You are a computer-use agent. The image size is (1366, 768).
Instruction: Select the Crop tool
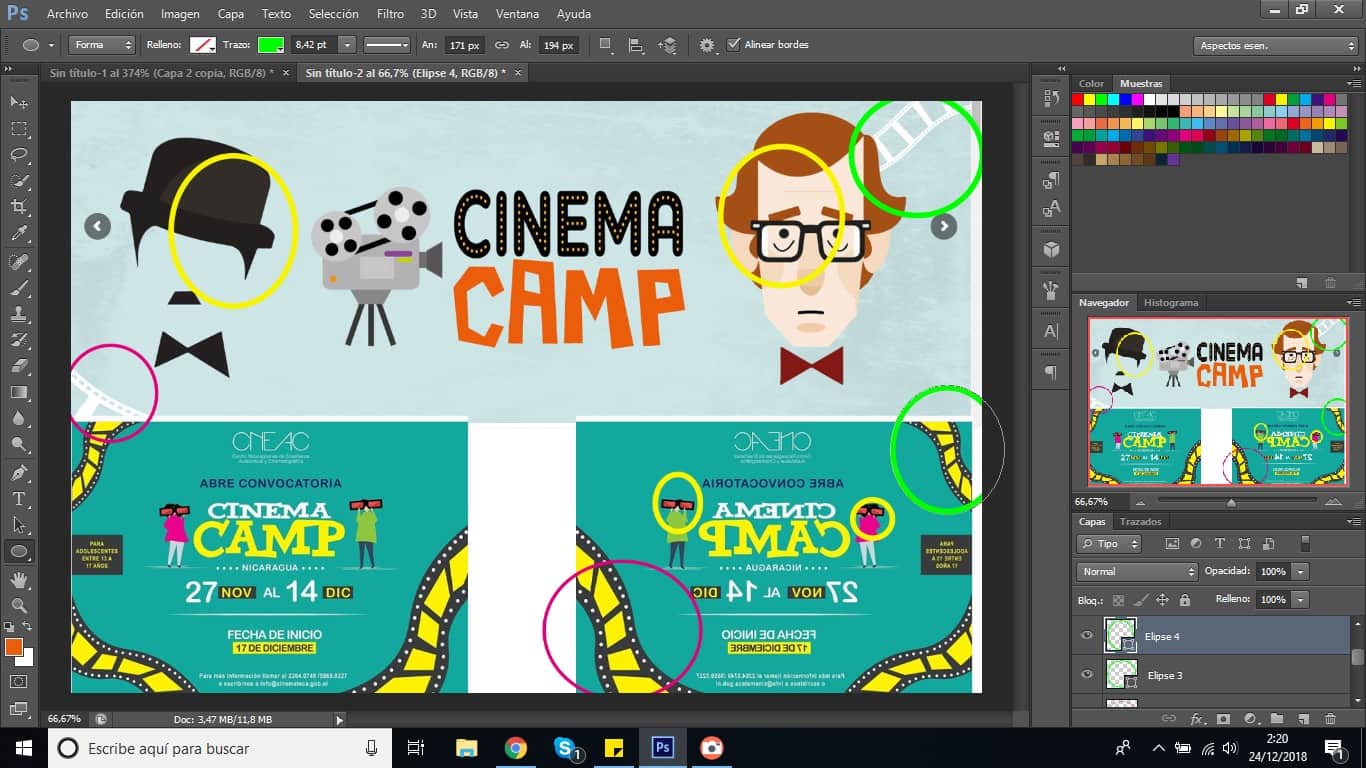19,207
